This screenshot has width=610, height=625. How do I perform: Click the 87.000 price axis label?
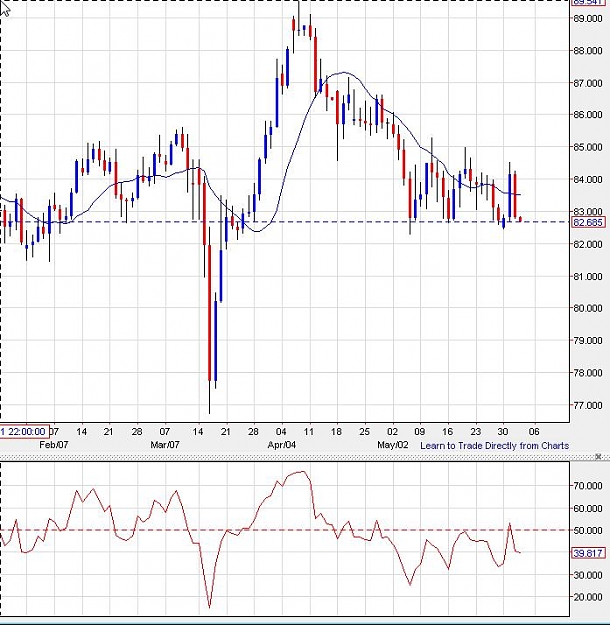pos(588,83)
